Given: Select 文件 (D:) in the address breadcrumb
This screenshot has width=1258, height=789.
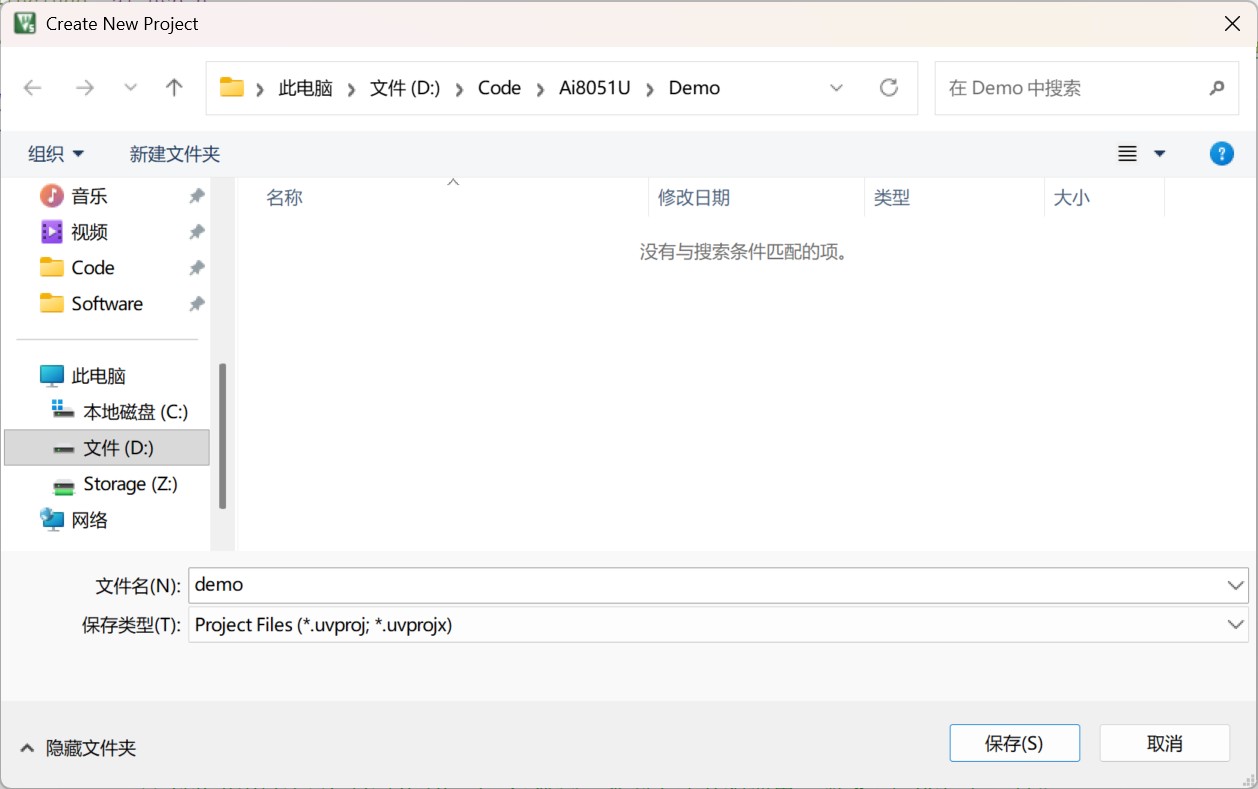Looking at the screenshot, I should tap(405, 88).
